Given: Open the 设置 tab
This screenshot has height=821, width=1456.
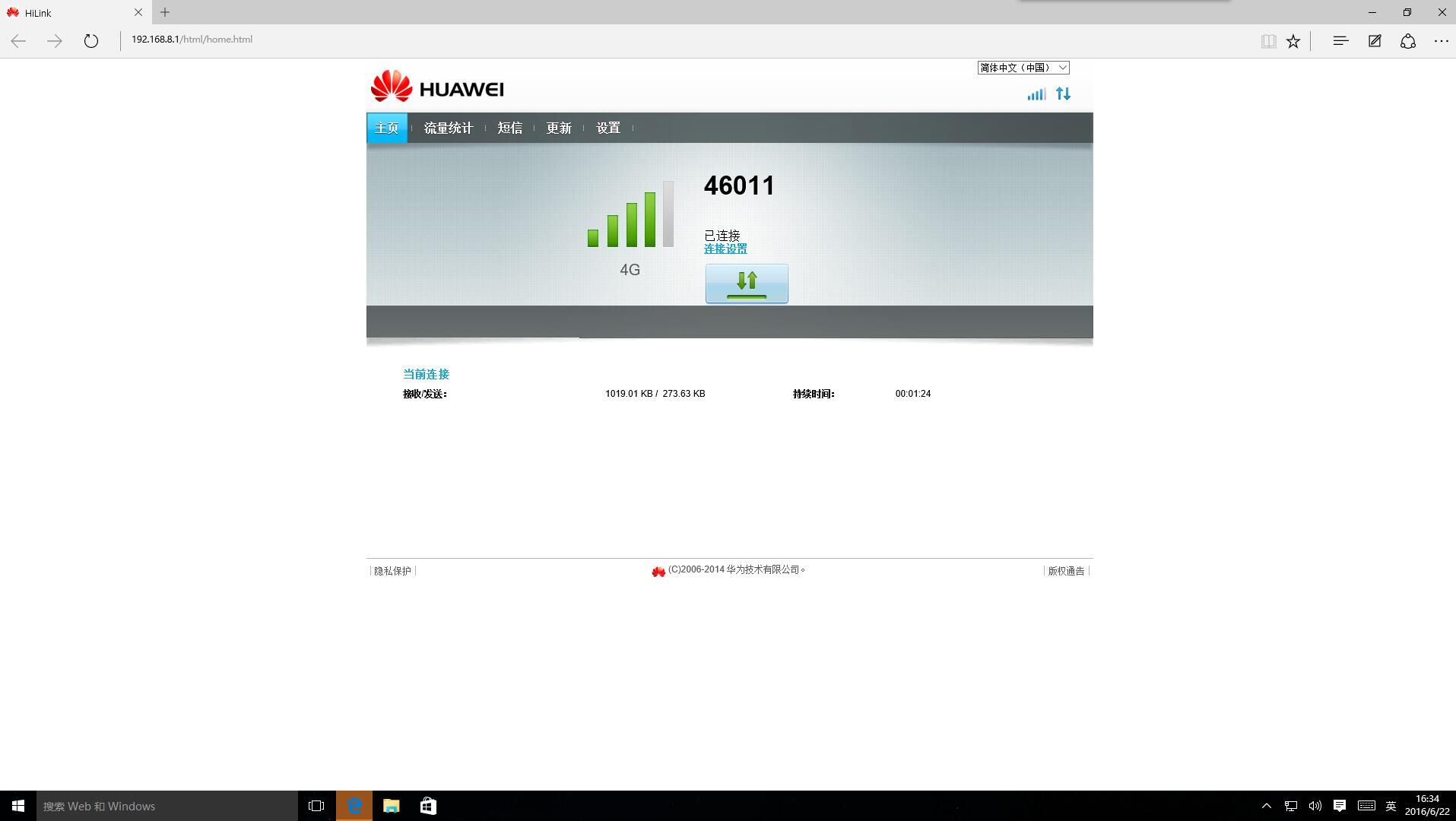Looking at the screenshot, I should pos(608,128).
